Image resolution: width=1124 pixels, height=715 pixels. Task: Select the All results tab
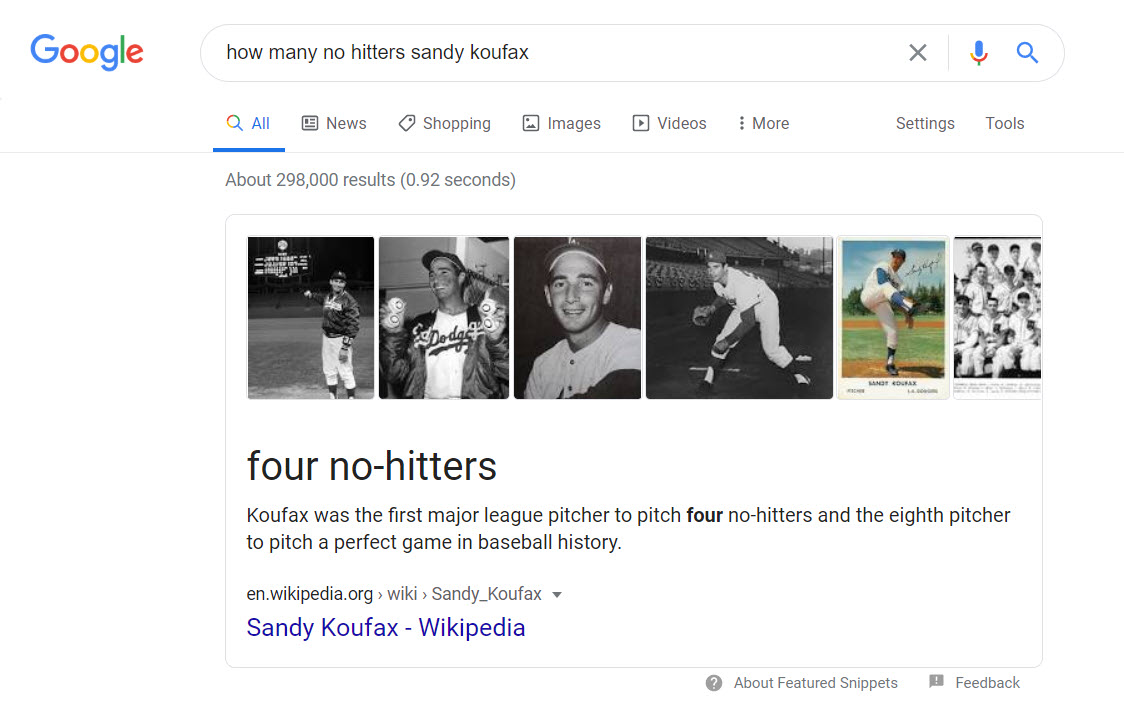coord(249,123)
